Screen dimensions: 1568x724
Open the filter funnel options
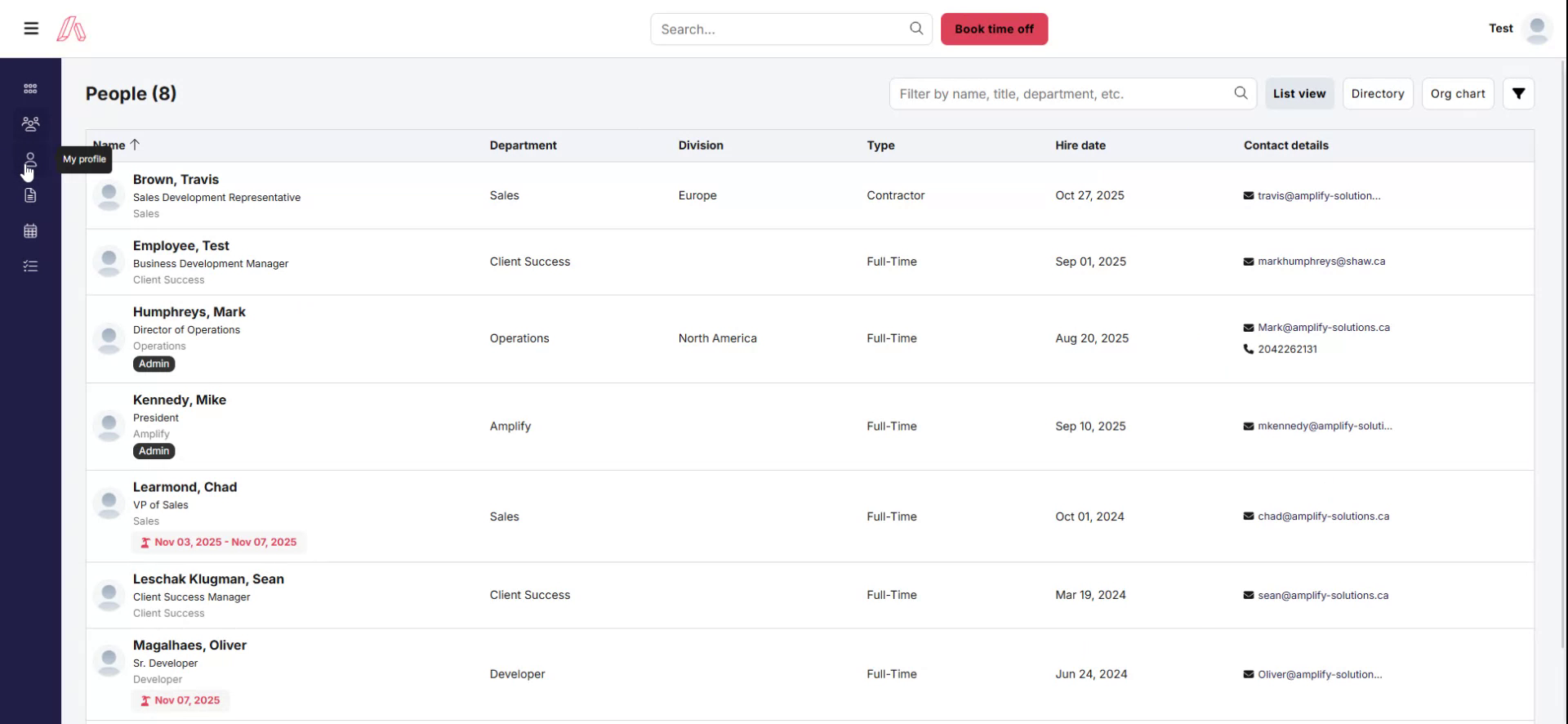point(1518,94)
